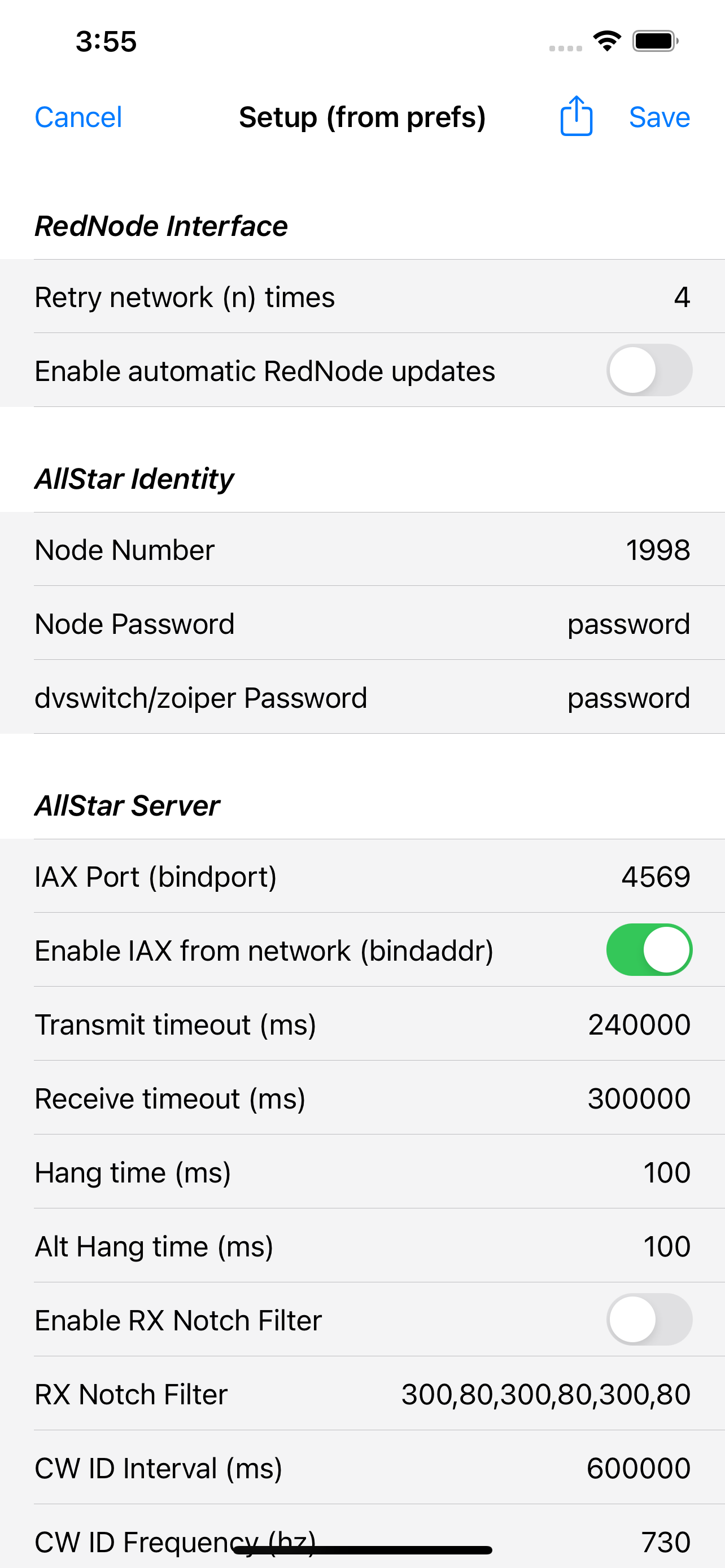The width and height of the screenshot is (725, 1568).
Task: Tap Cancel to dismiss setup
Action: pyautogui.click(x=78, y=116)
